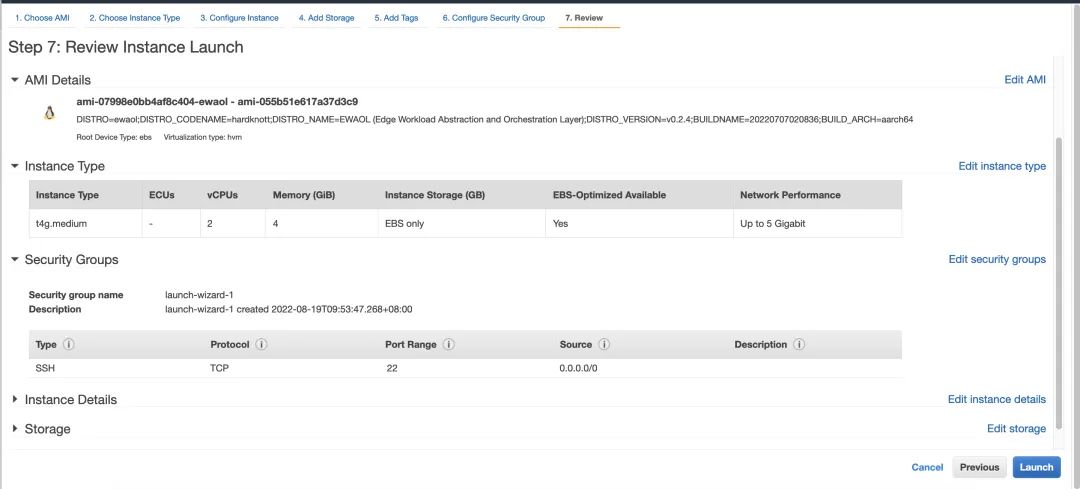This screenshot has height=489, width=1080.
Task: Click the Linux penguin AMI icon
Action: pos(49,114)
